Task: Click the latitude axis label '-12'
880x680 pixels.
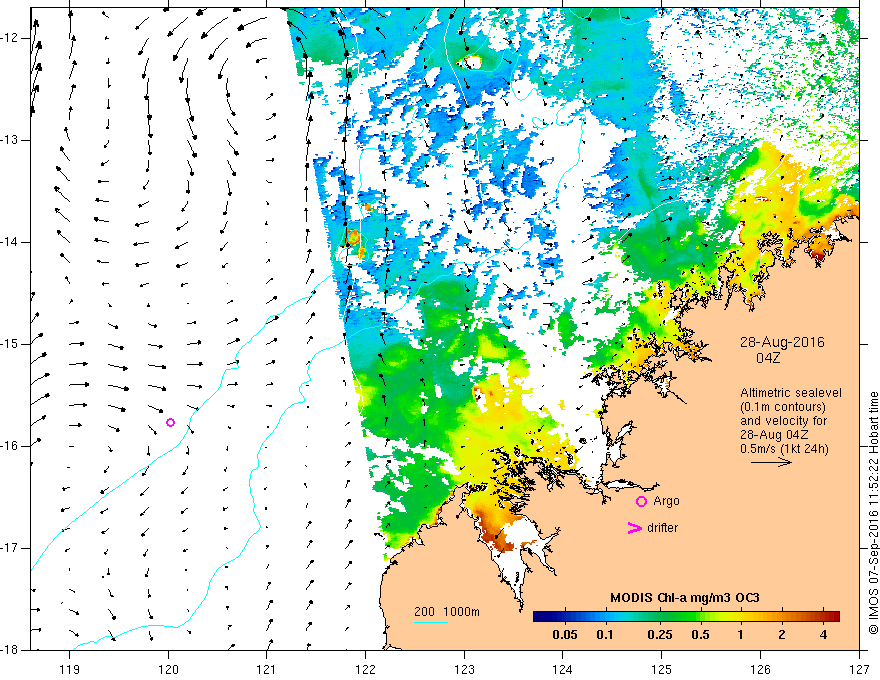Action: pyautogui.click(x=10, y=38)
